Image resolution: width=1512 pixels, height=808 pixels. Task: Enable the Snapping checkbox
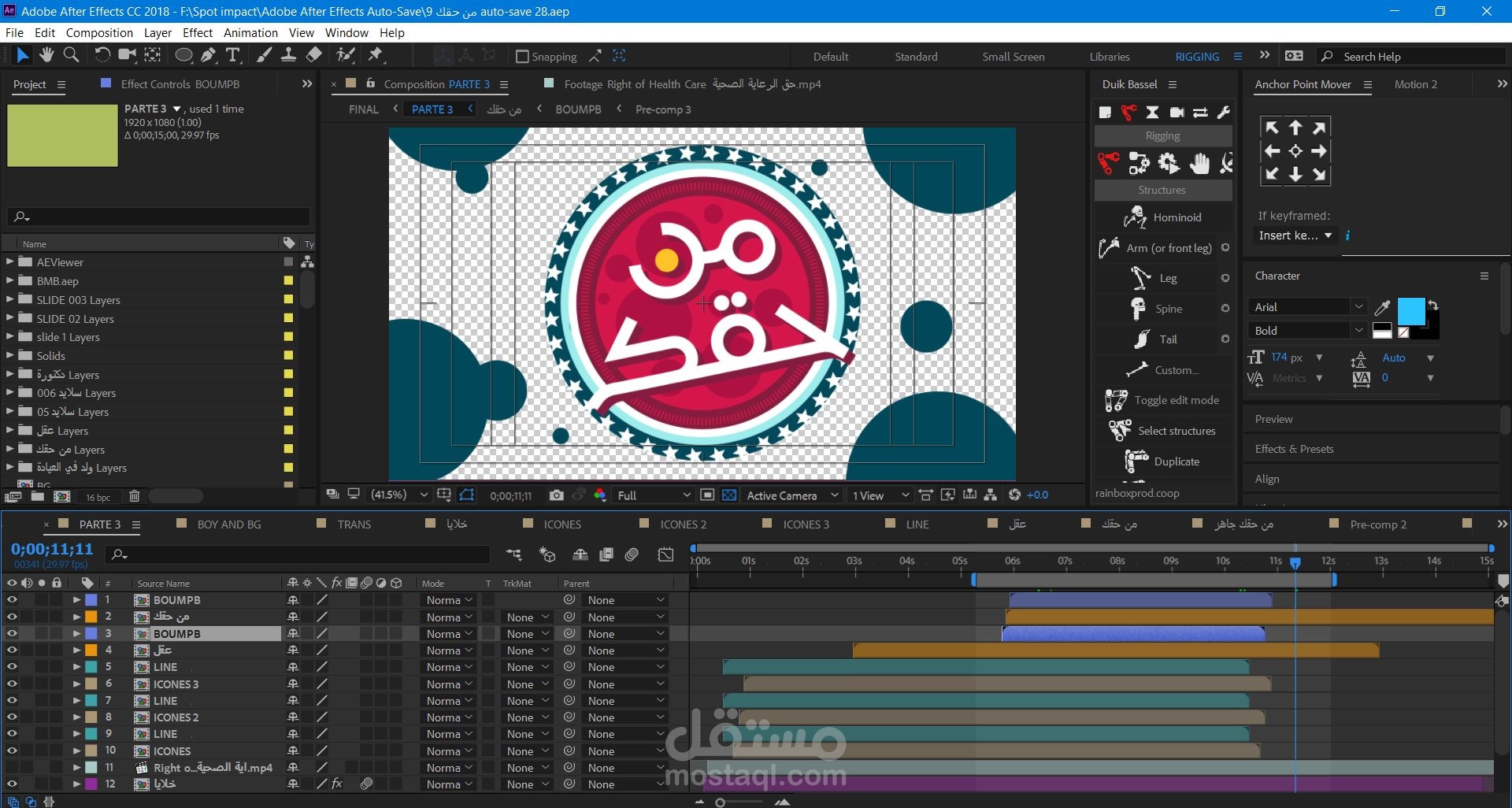coord(522,57)
